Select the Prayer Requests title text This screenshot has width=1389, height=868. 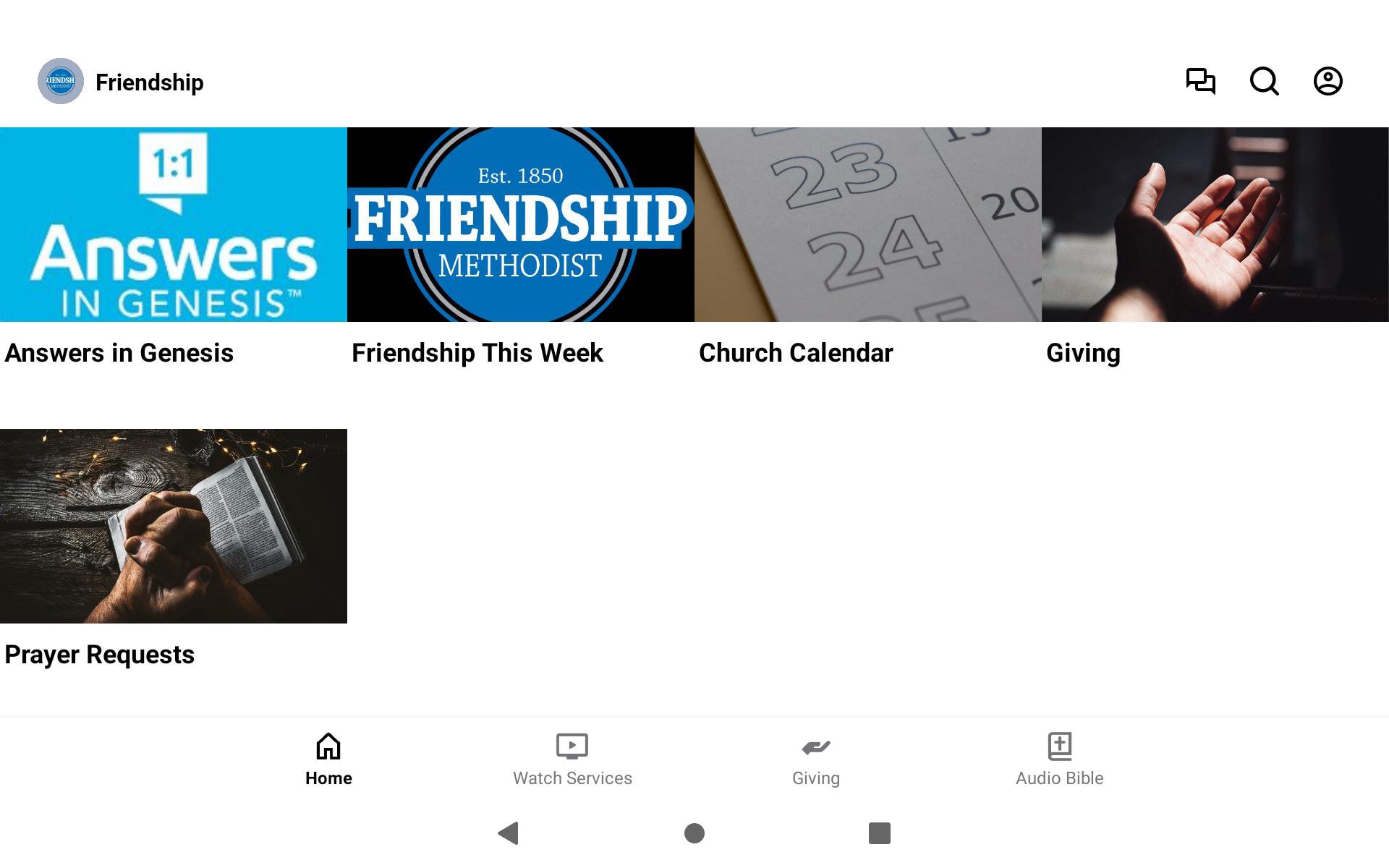[x=100, y=655]
